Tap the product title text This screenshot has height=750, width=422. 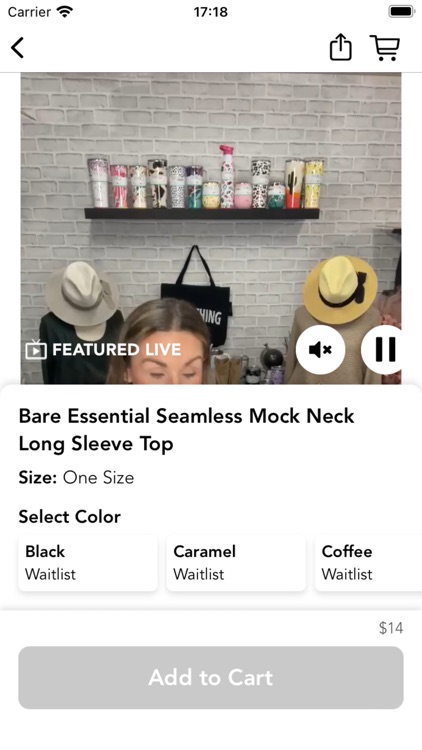[x=187, y=430]
